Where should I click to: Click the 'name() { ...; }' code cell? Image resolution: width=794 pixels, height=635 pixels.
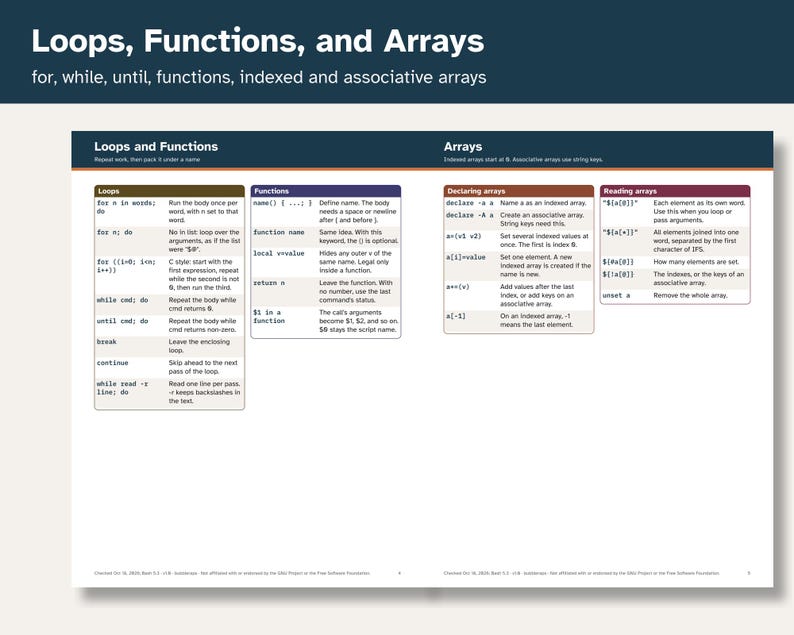coord(283,203)
